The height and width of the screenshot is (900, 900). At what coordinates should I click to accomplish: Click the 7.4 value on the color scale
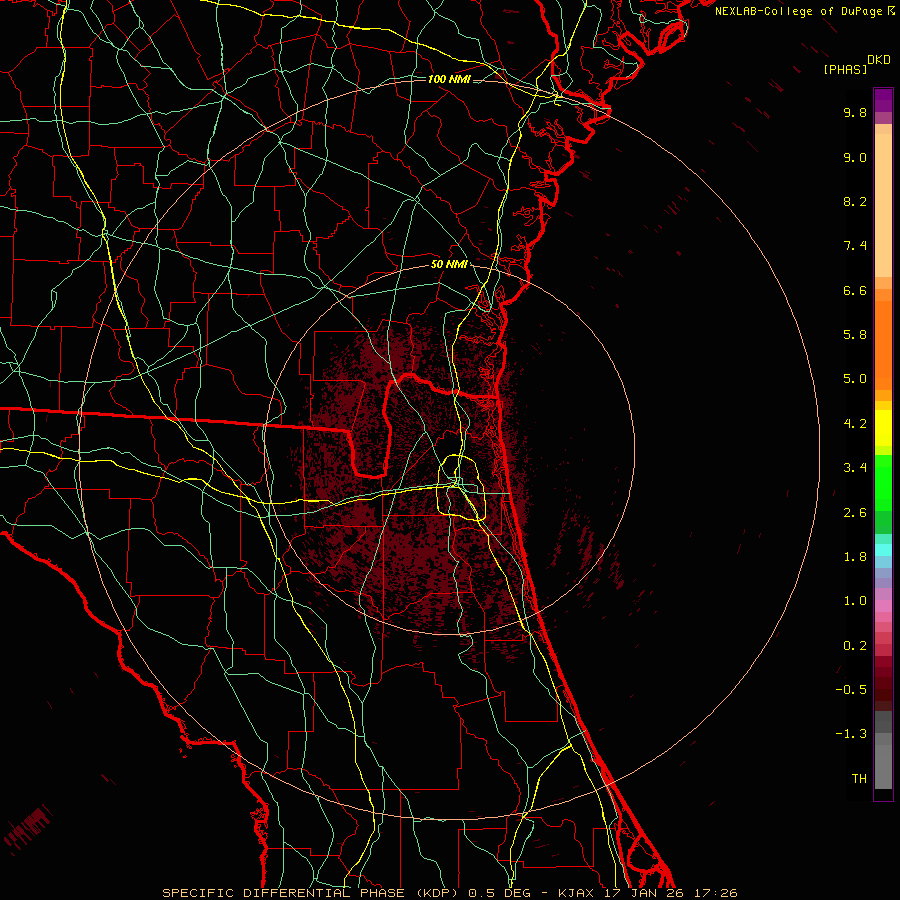pos(855,246)
